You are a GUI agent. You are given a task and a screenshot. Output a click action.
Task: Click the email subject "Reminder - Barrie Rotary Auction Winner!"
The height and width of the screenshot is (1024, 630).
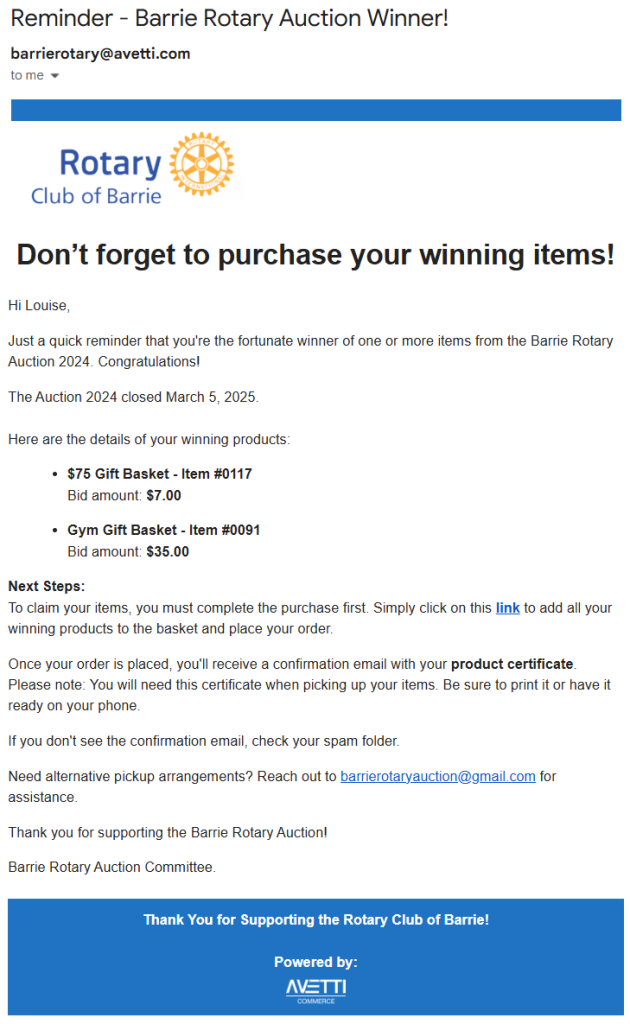click(x=230, y=18)
